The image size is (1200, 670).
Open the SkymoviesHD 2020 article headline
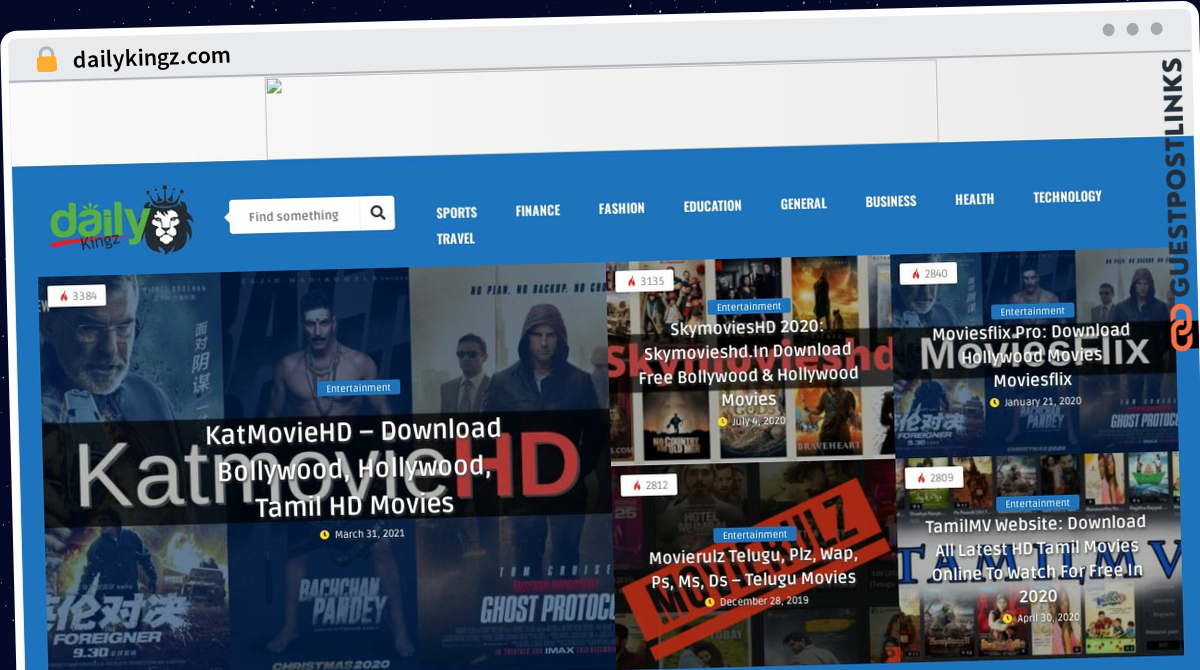coord(749,363)
